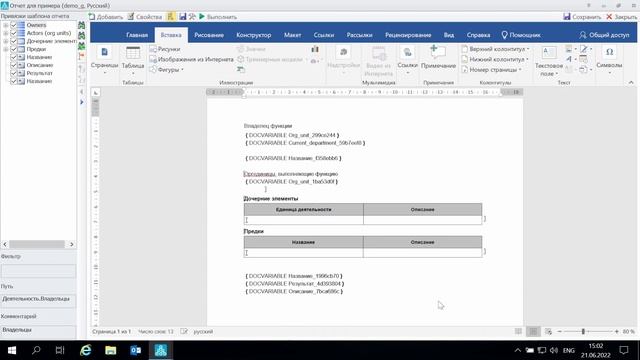Open the Верхний колонтитул dropdown
This screenshot has width=640, height=360.
pos(495,49)
